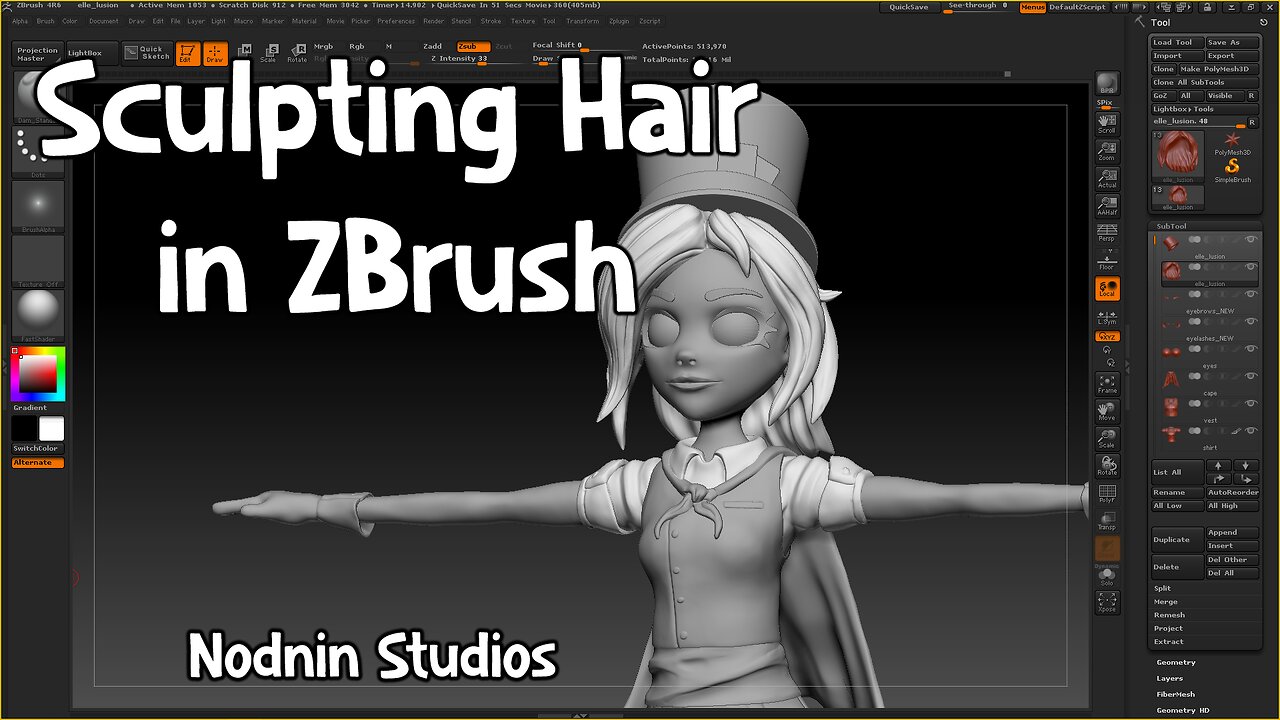This screenshot has height=720, width=1280.
Task: Enable Zadd mode
Action: [433, 46]
